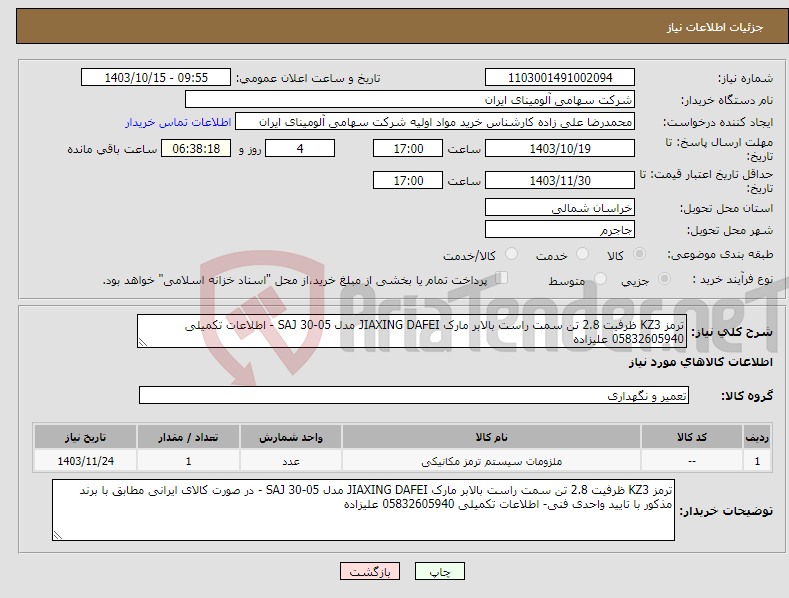Click the need date cell 1403/11/24
This screenshot has width=789, height=598.
point(86,461)
